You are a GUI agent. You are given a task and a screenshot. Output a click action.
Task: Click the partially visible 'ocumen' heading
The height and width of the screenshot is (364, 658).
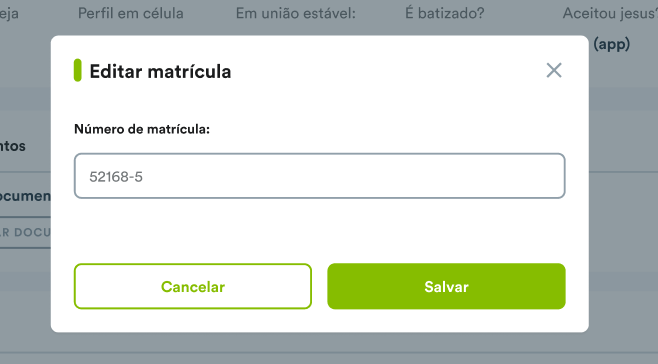(25, 196)
